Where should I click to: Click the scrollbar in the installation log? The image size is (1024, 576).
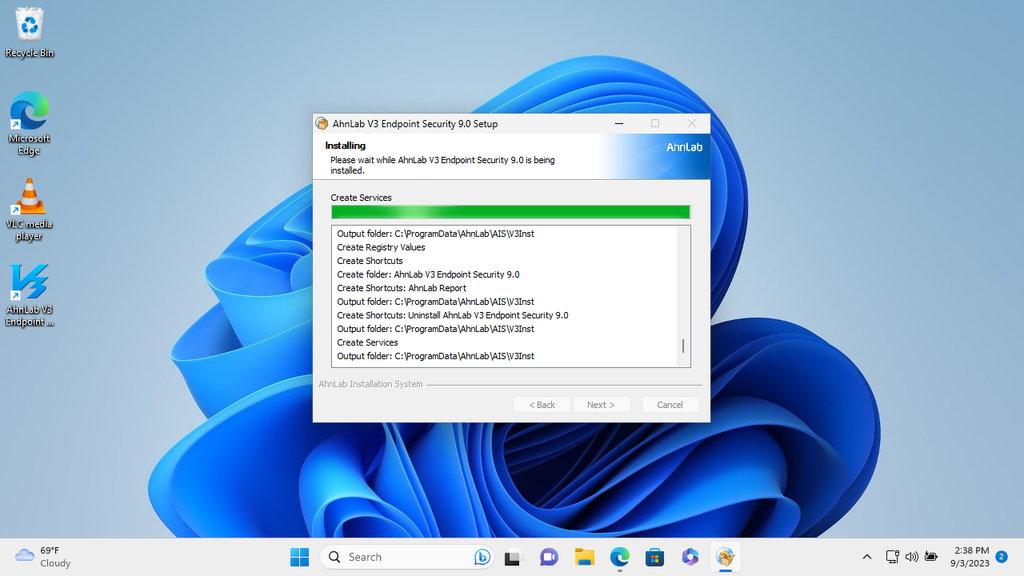684,345
